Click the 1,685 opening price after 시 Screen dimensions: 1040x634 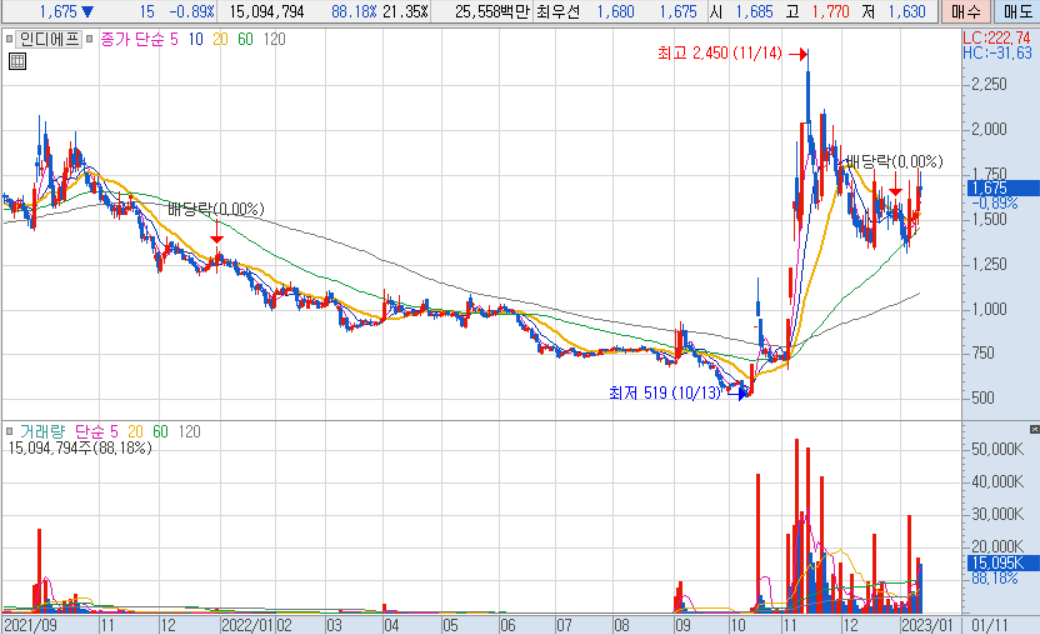pyautogui.click(x=754, y=12)
